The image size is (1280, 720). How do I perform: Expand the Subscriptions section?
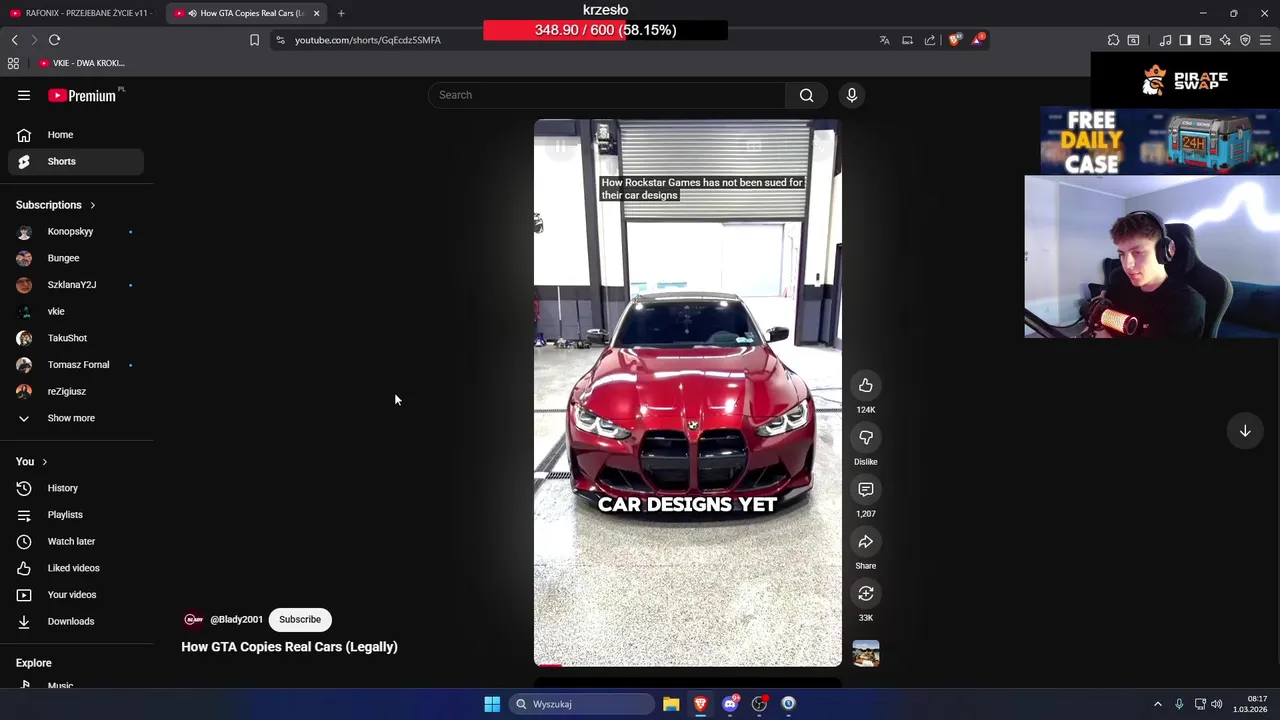[x=56, y=205]
